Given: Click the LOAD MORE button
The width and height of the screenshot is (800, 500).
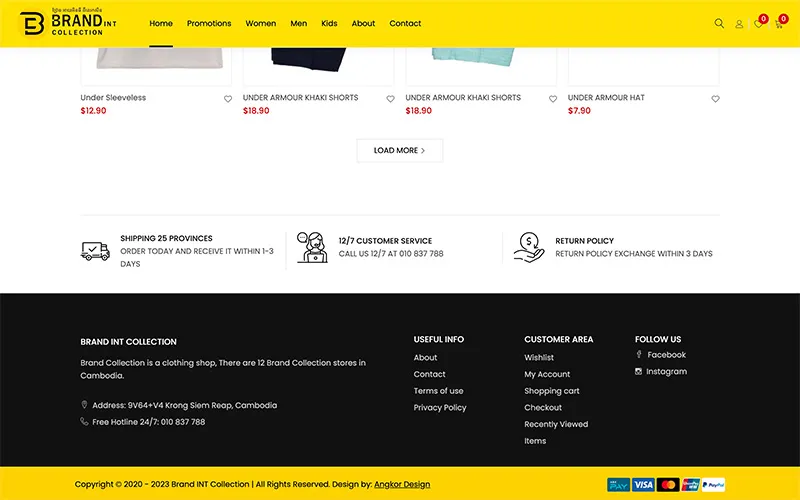Looking at the screenshot, I should pyautogui.click(x=399, y=151).
